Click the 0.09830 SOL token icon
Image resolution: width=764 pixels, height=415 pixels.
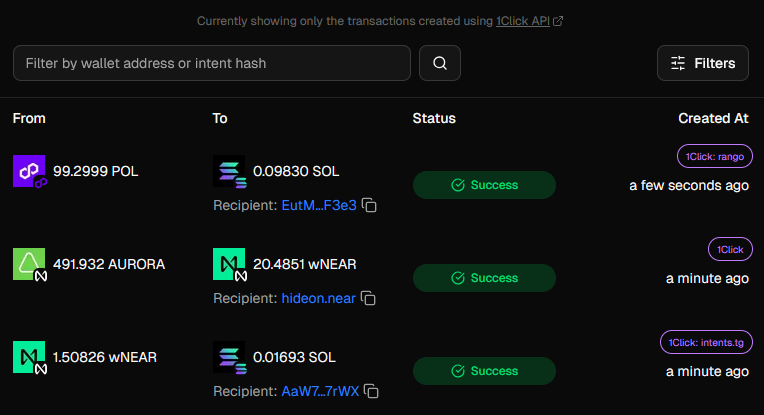[229, 171]
